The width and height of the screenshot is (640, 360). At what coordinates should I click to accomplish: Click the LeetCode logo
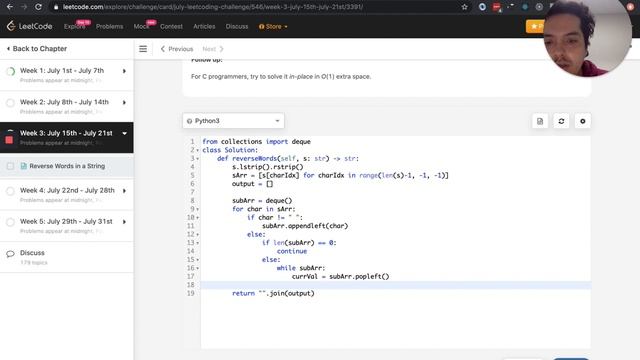(29, 26)
